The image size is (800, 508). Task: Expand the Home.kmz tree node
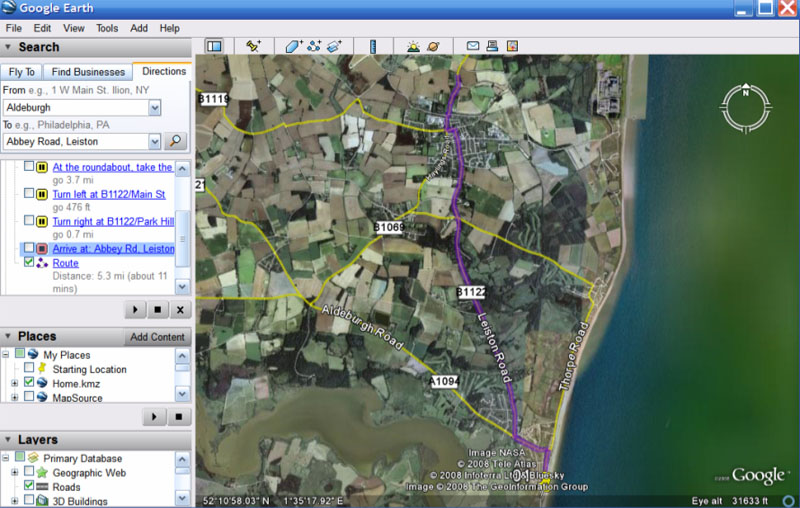[x=14, y=383]
